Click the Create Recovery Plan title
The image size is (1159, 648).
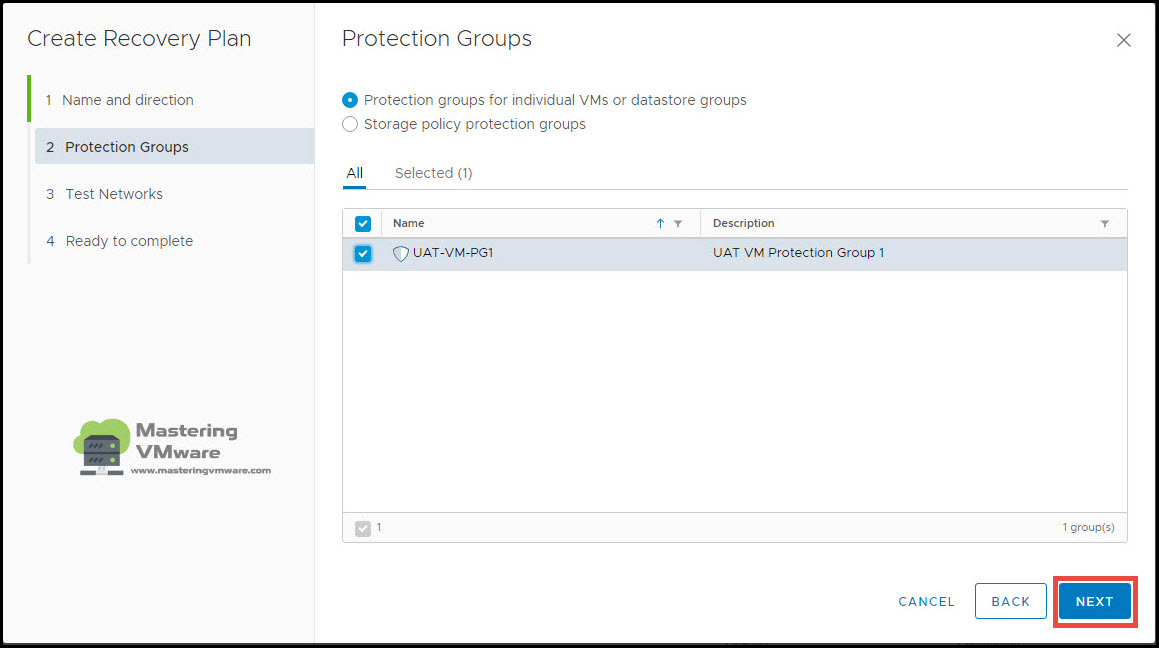139,38
